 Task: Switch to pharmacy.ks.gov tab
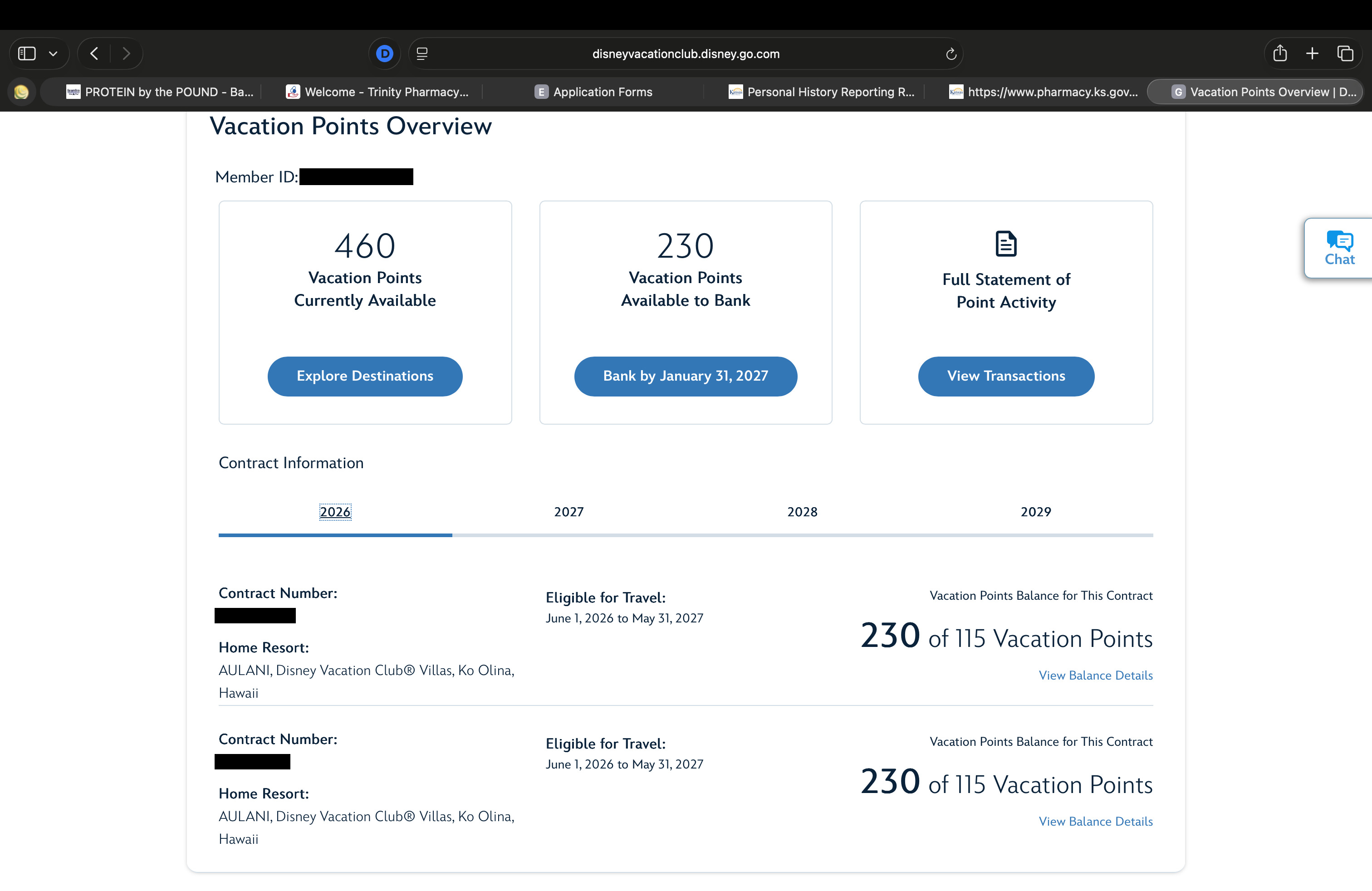pos(1044,92)
